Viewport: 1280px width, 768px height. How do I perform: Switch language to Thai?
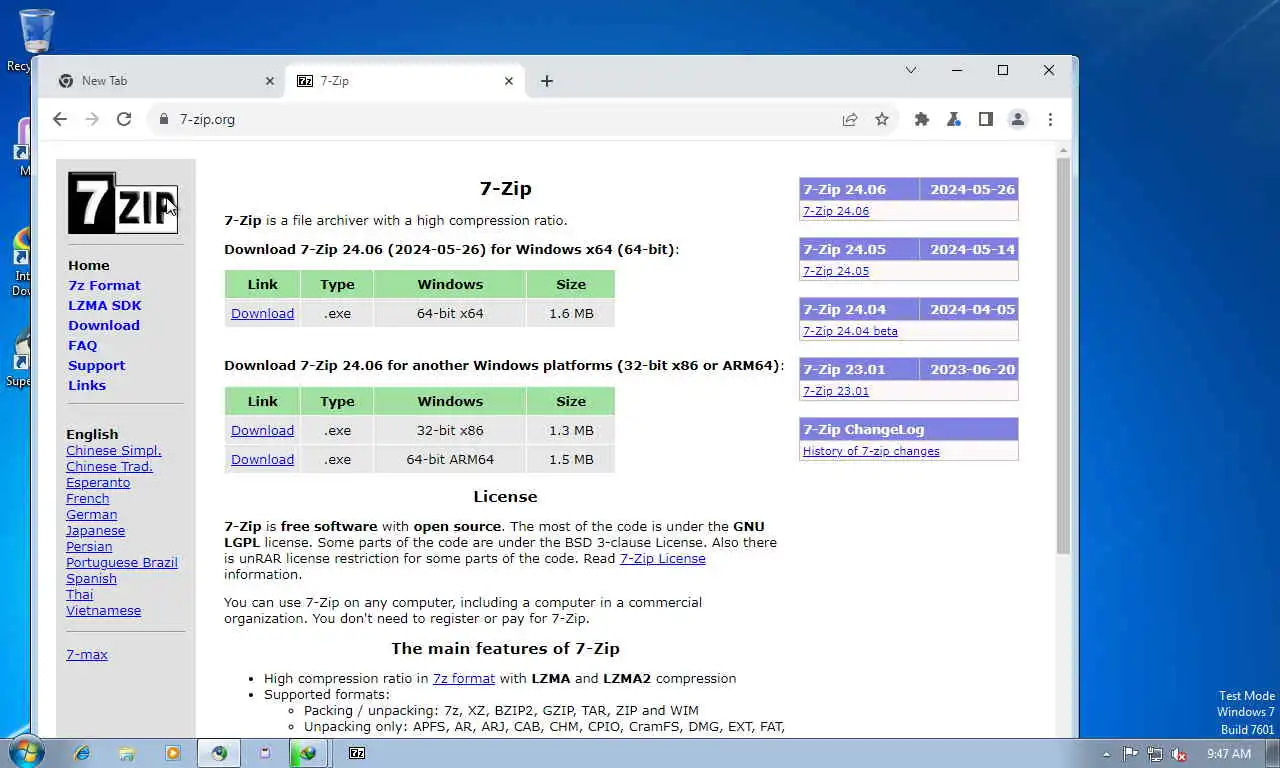[x=80, y=594]
